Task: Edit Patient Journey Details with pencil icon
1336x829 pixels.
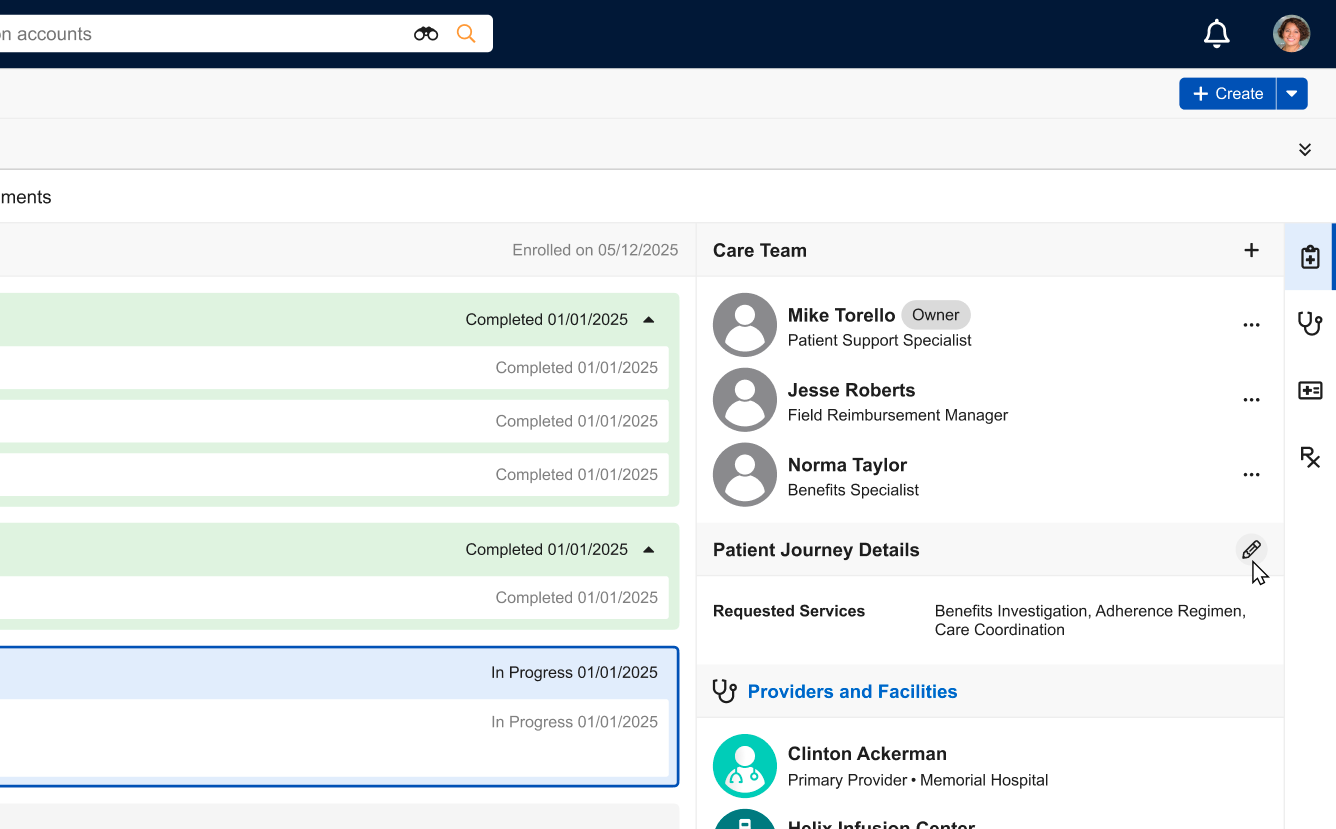Action: pyautogui.click(x=1251, y=549)
